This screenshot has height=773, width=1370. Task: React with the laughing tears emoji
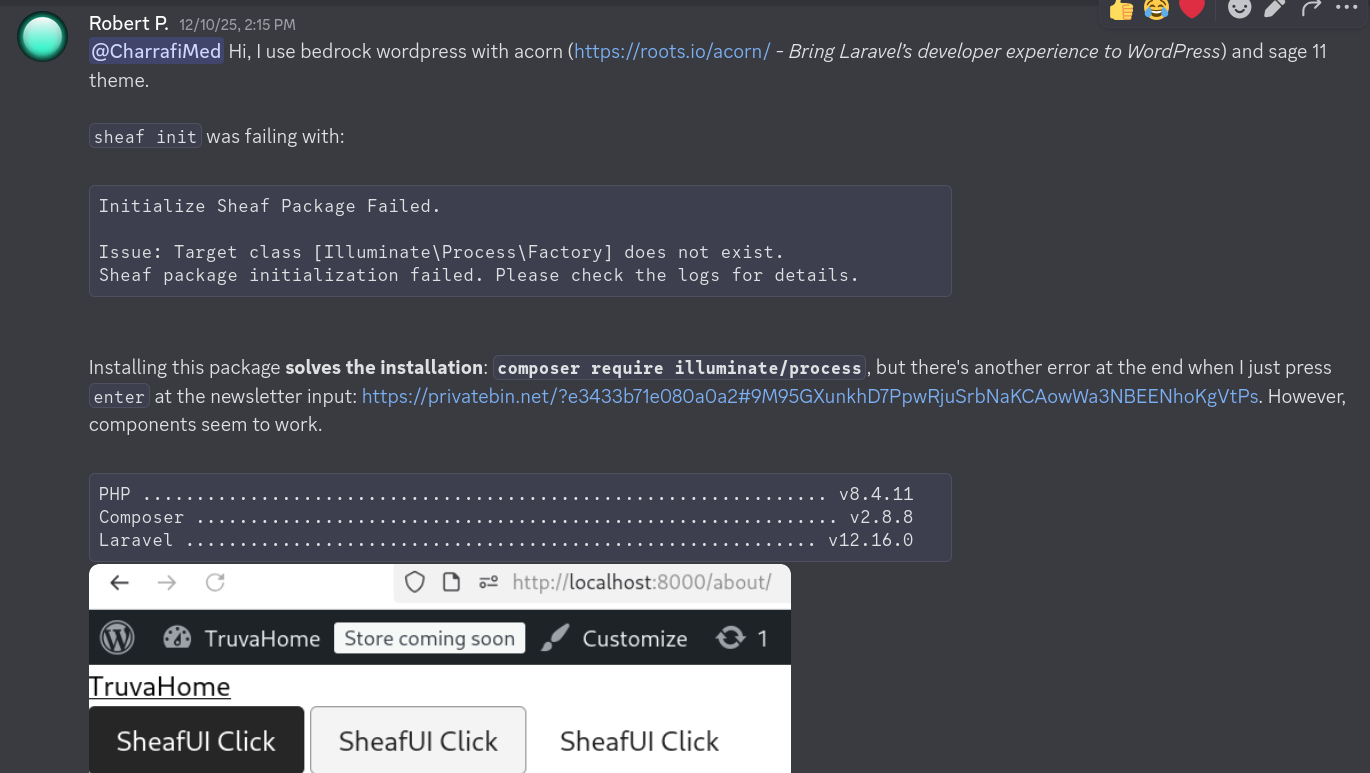(1156, 9)
